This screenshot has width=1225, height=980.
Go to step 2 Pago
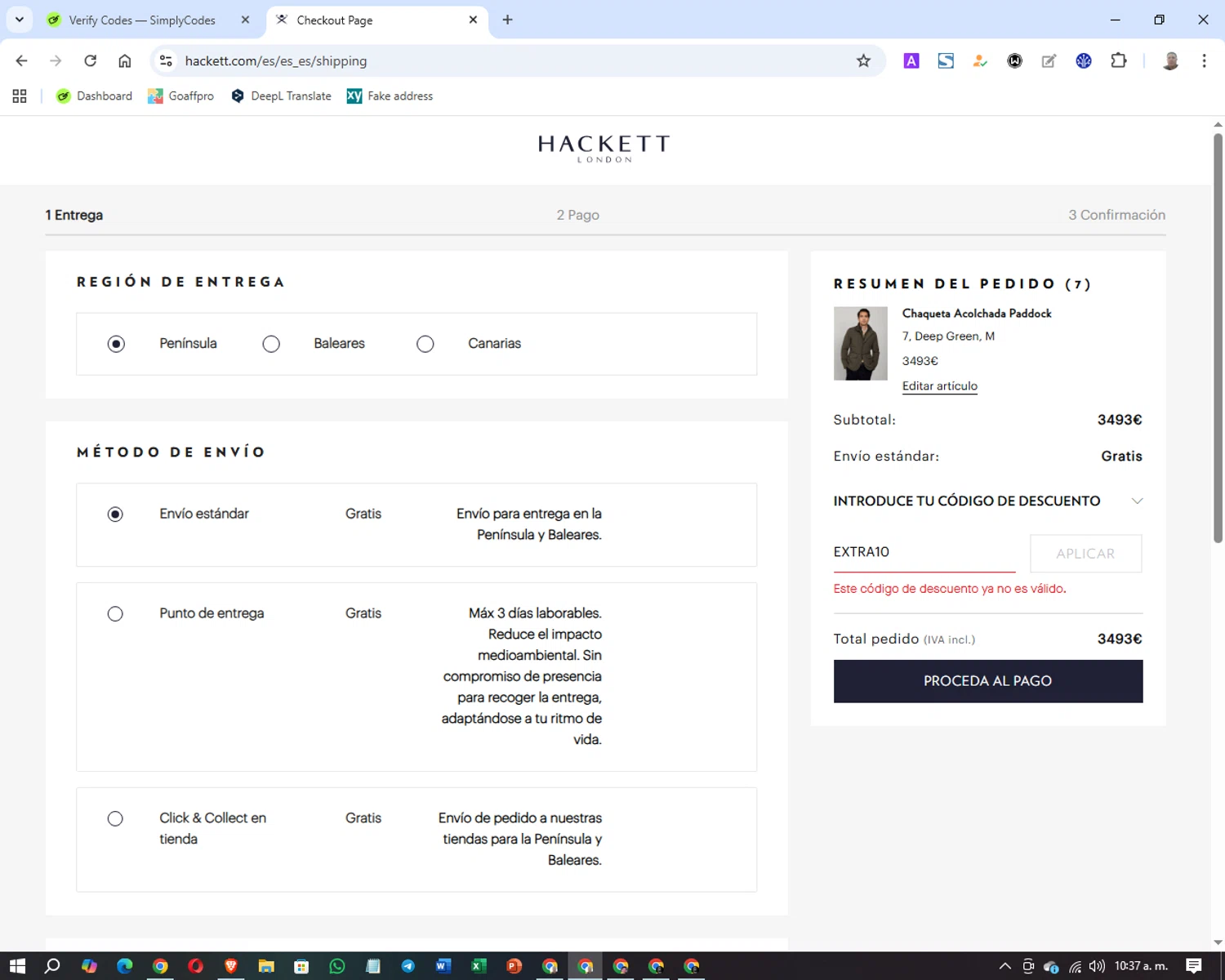coord(577,215)
